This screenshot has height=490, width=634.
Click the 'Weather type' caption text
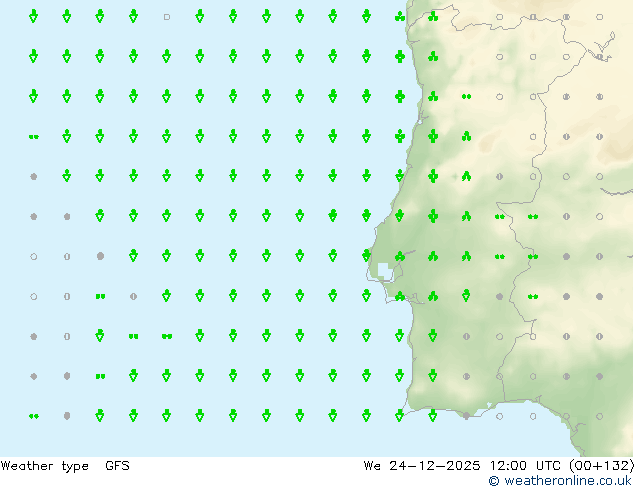pos(44,466)
